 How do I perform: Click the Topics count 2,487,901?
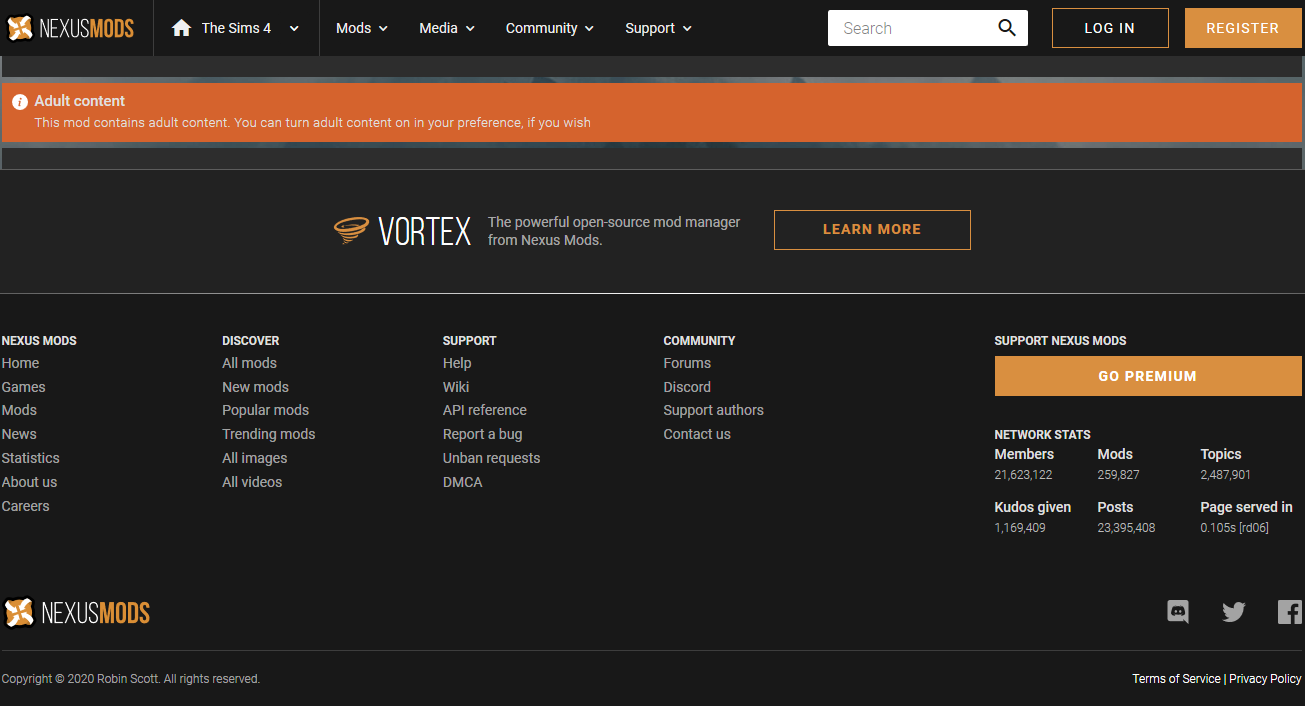point(1225,475)
